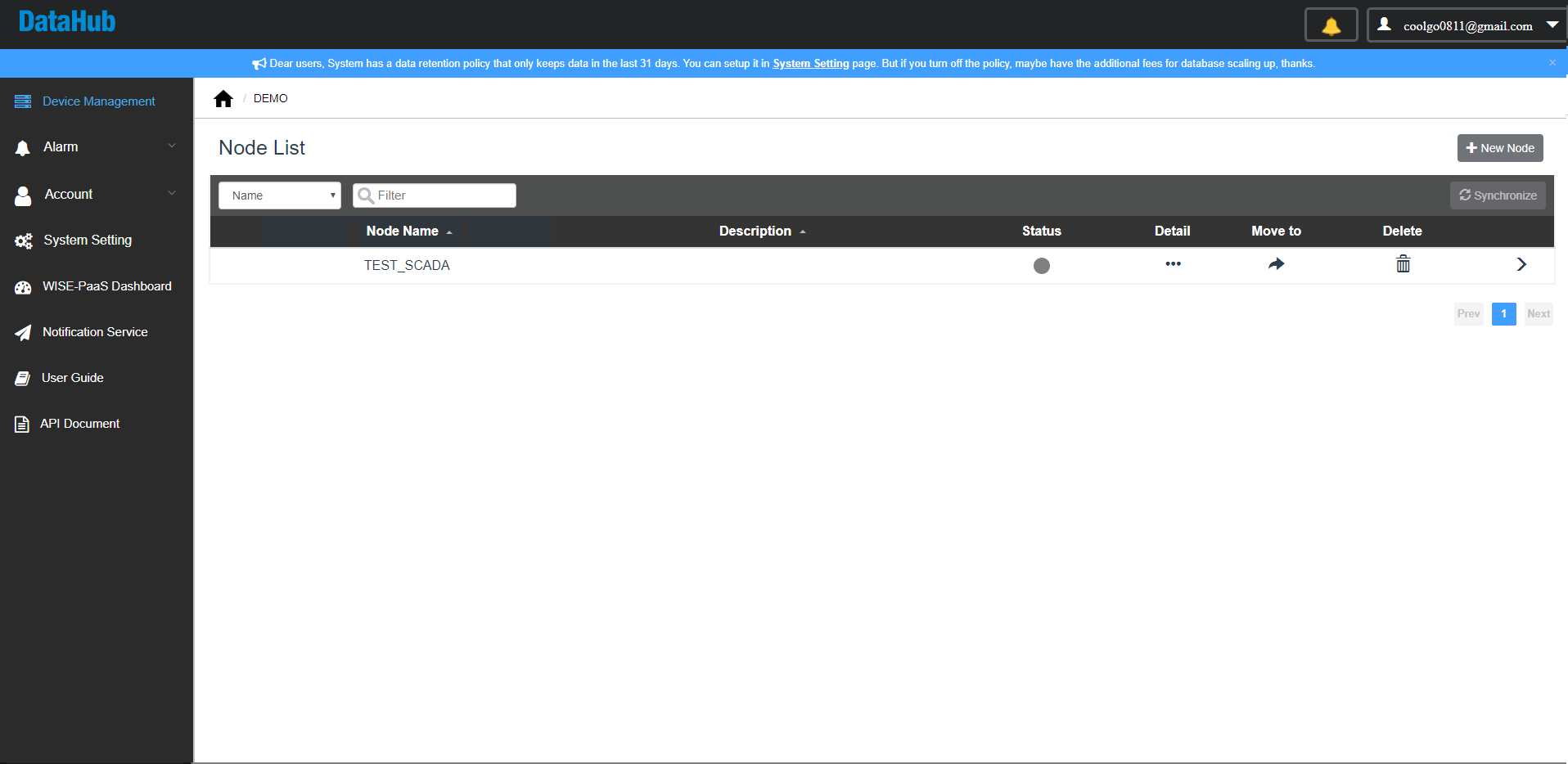This screenshot has width=1568, height=764.
Task: Open the coolgo0811@gmail.com account dropdown
Action: (x=1467, y=25)
